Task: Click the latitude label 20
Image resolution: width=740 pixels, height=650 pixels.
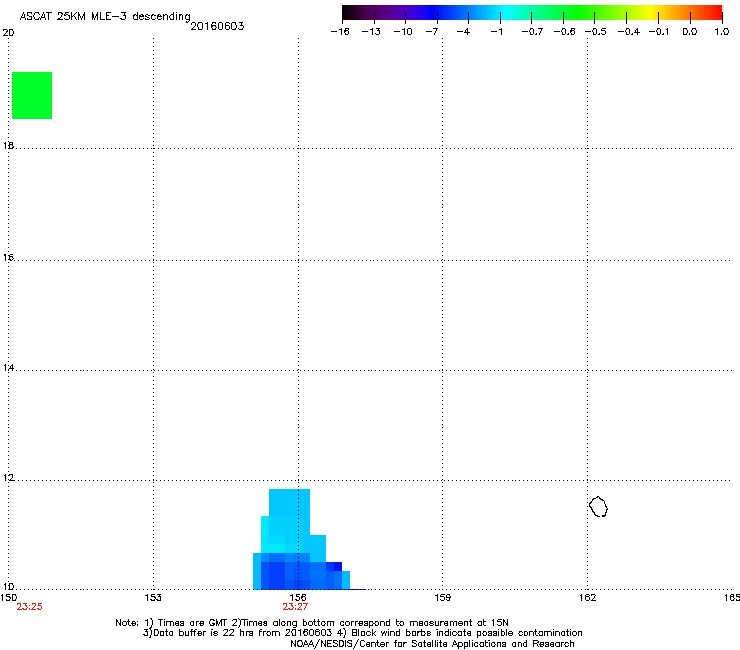Action: 8,33
